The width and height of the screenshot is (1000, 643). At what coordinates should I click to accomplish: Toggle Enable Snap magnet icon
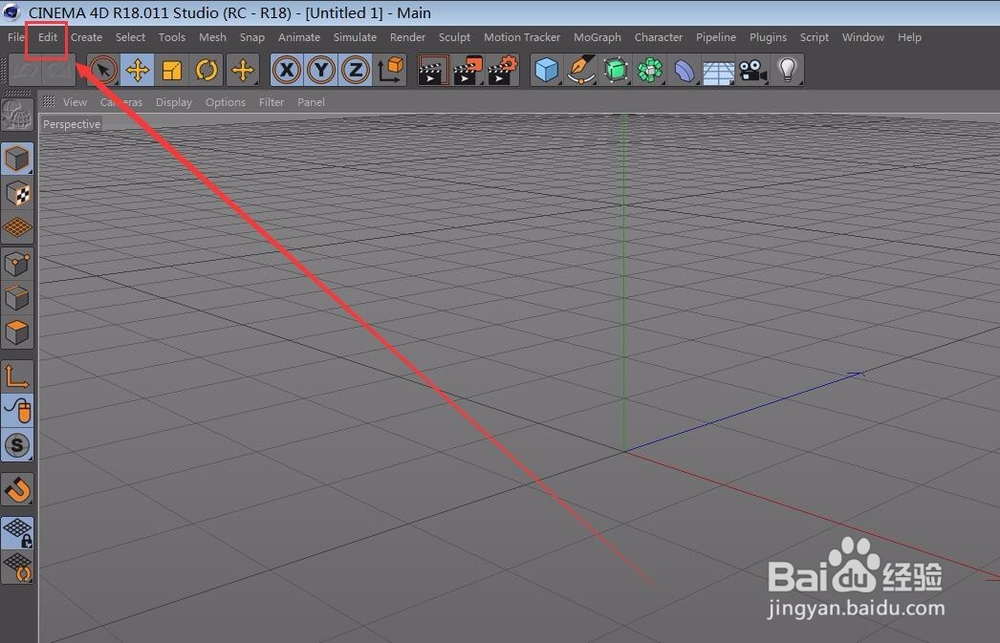(17, 489)
